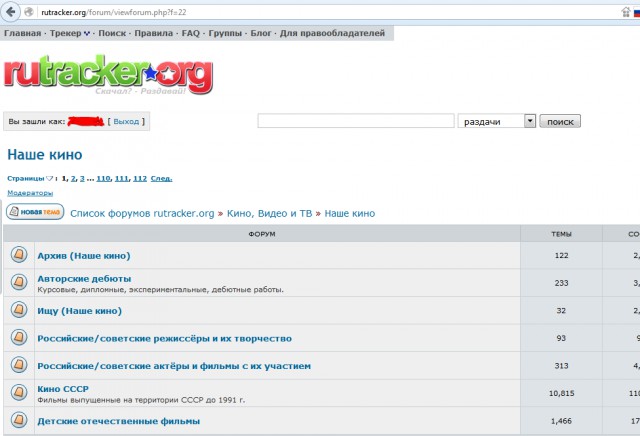
Task: Open the Архив (Наше кино) forum
Action: tap(84, 256)
